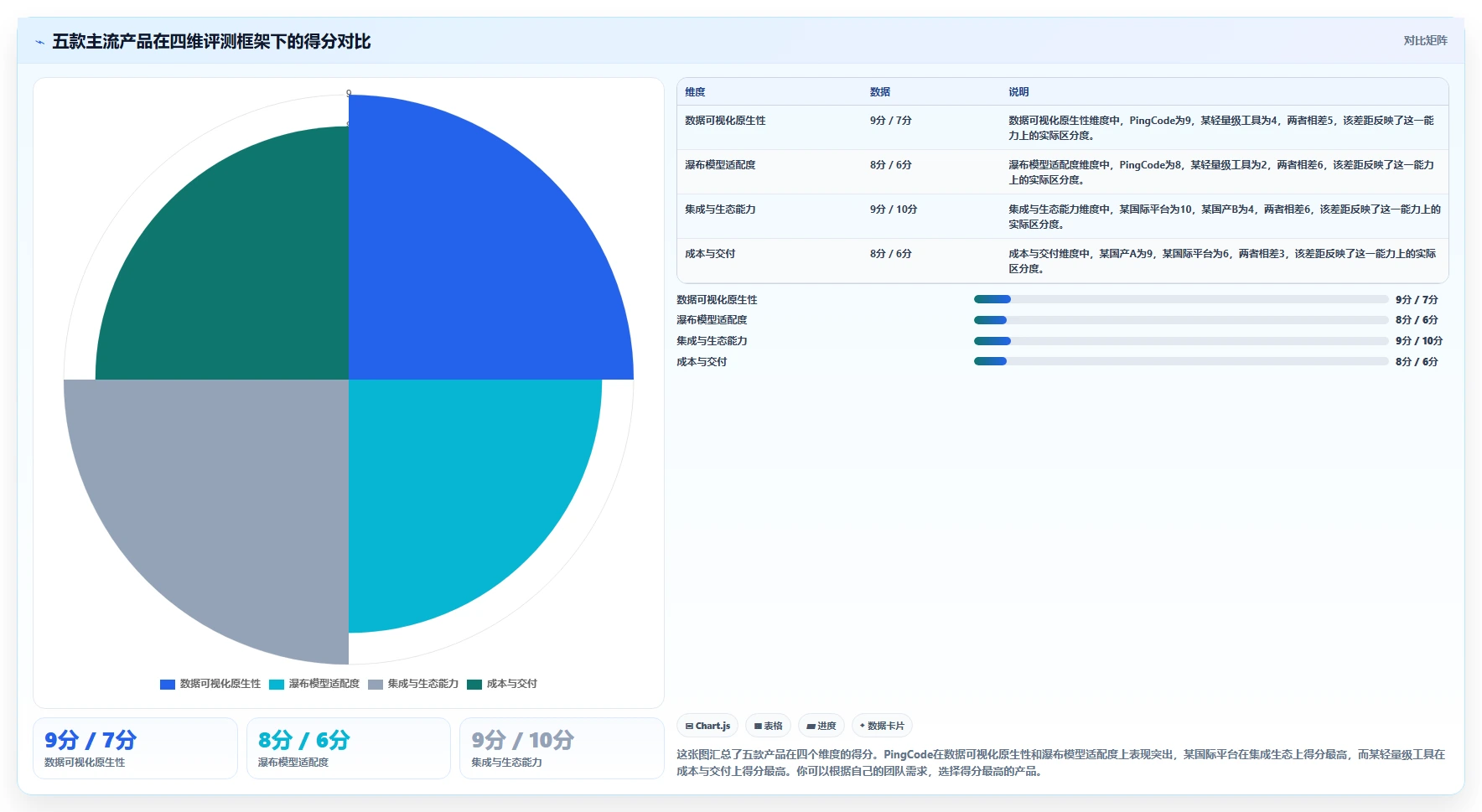This screenshot has width=1482, height=812.
Task: Select the 瀑布模型适配度 table row label
Action: [720, 165]
